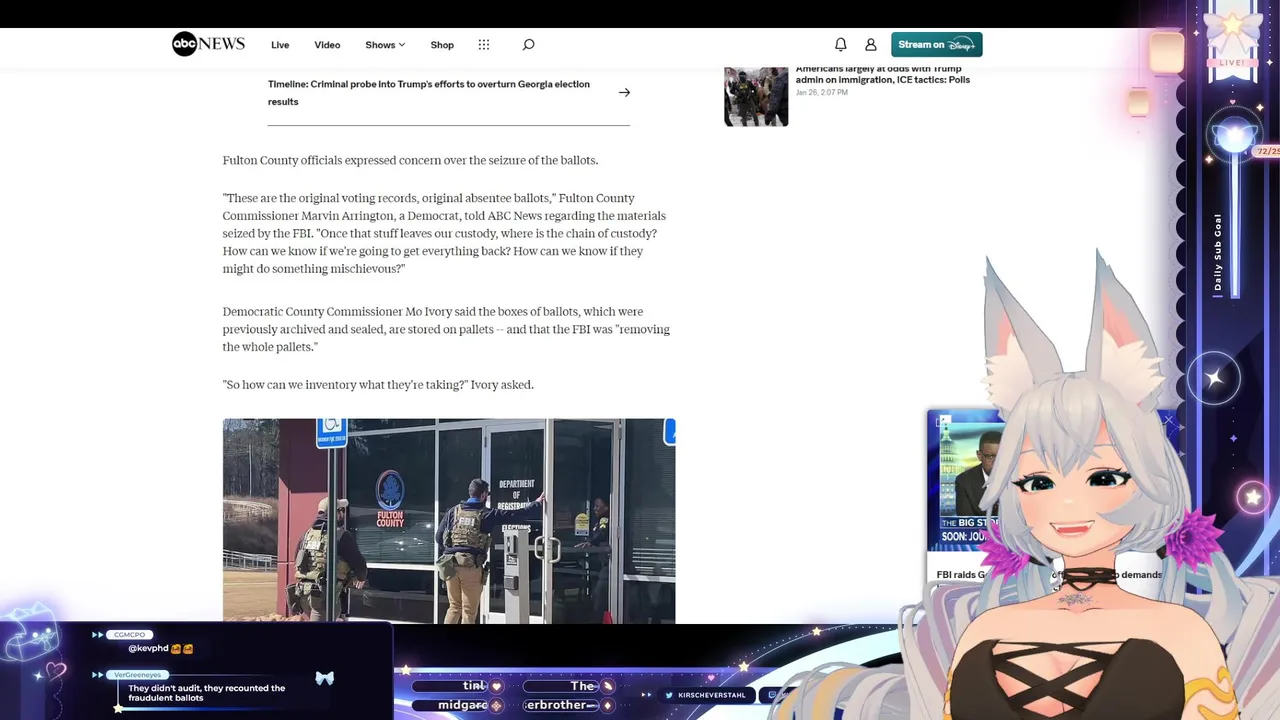The image size is (1280, 720).
Task: Open Americans largely at odds immigration article
Action: [x=883, y=75]
